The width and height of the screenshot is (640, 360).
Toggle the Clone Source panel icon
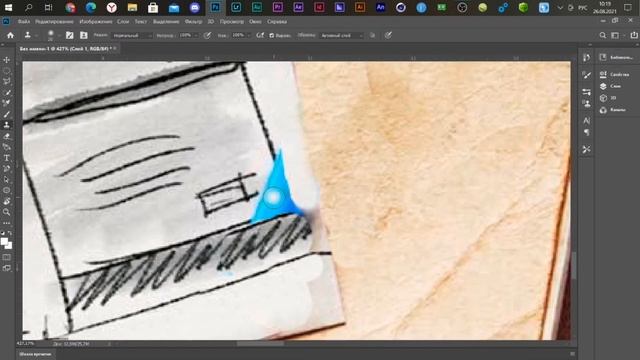(x=84, y=36)
